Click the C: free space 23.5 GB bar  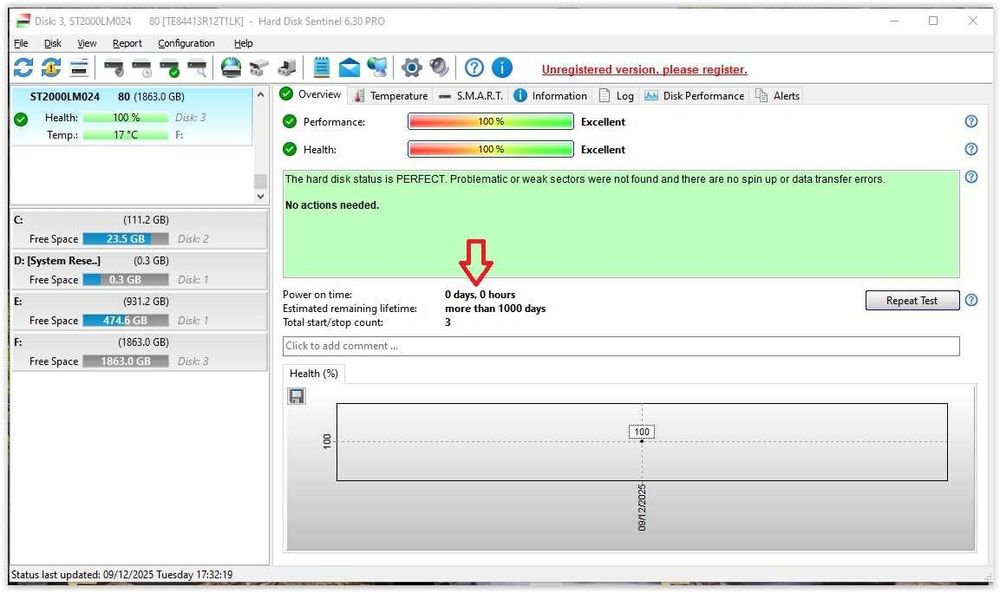126,239
